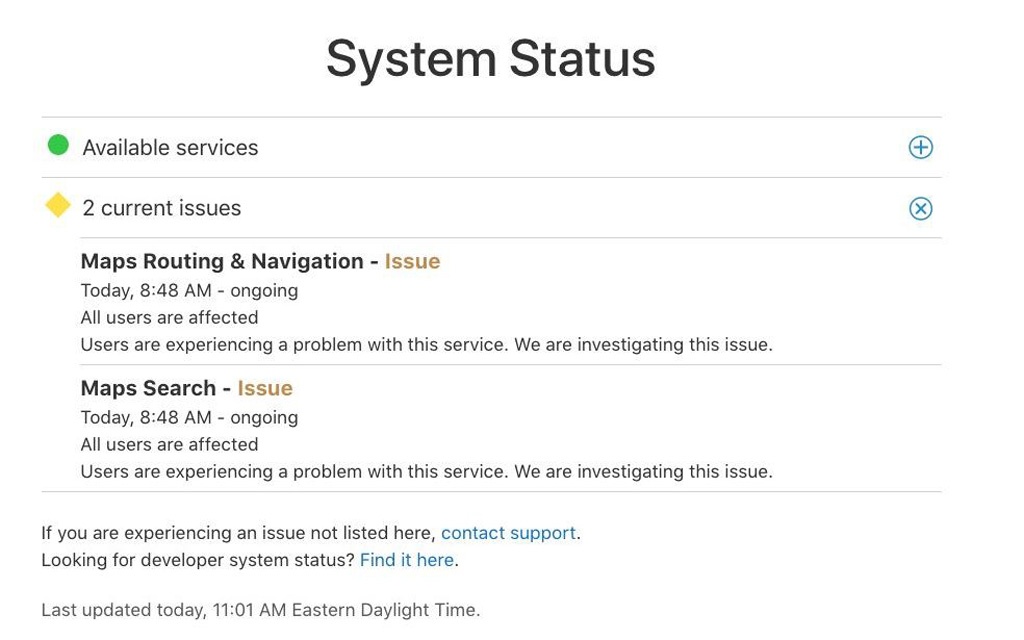Select the Available services row label
The height and width of the screenshot is (640, 1024).
170,148
